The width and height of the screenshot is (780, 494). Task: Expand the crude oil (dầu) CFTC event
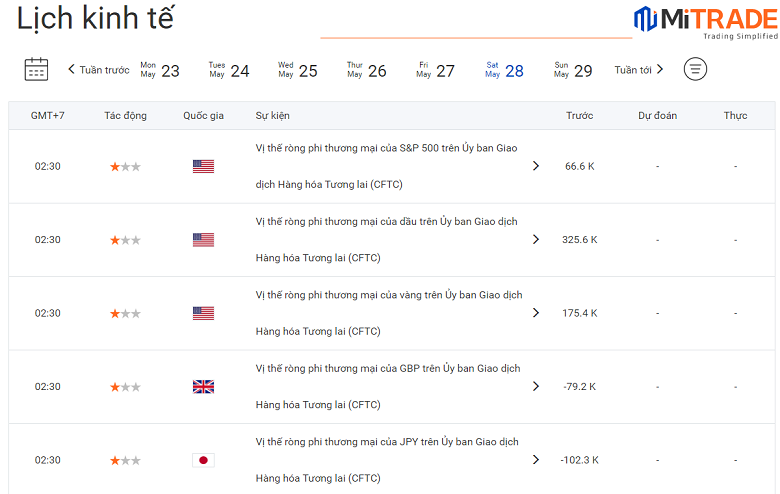coord(535,240)
